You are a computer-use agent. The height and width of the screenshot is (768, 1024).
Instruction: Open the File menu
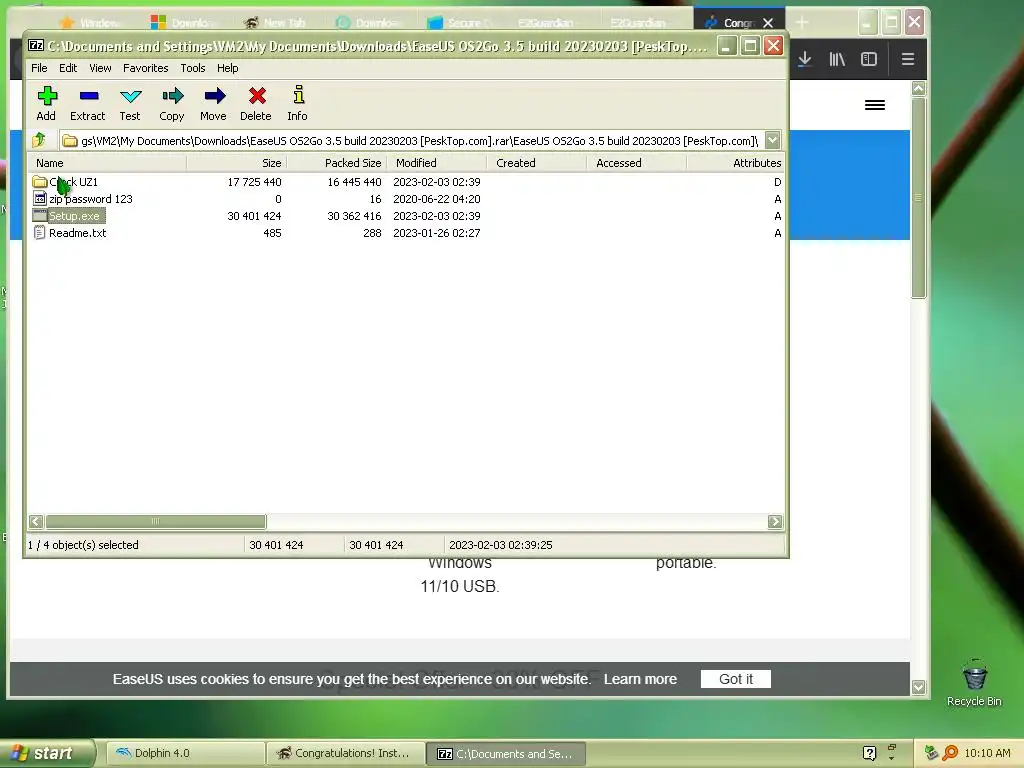[x=39, y=68]
